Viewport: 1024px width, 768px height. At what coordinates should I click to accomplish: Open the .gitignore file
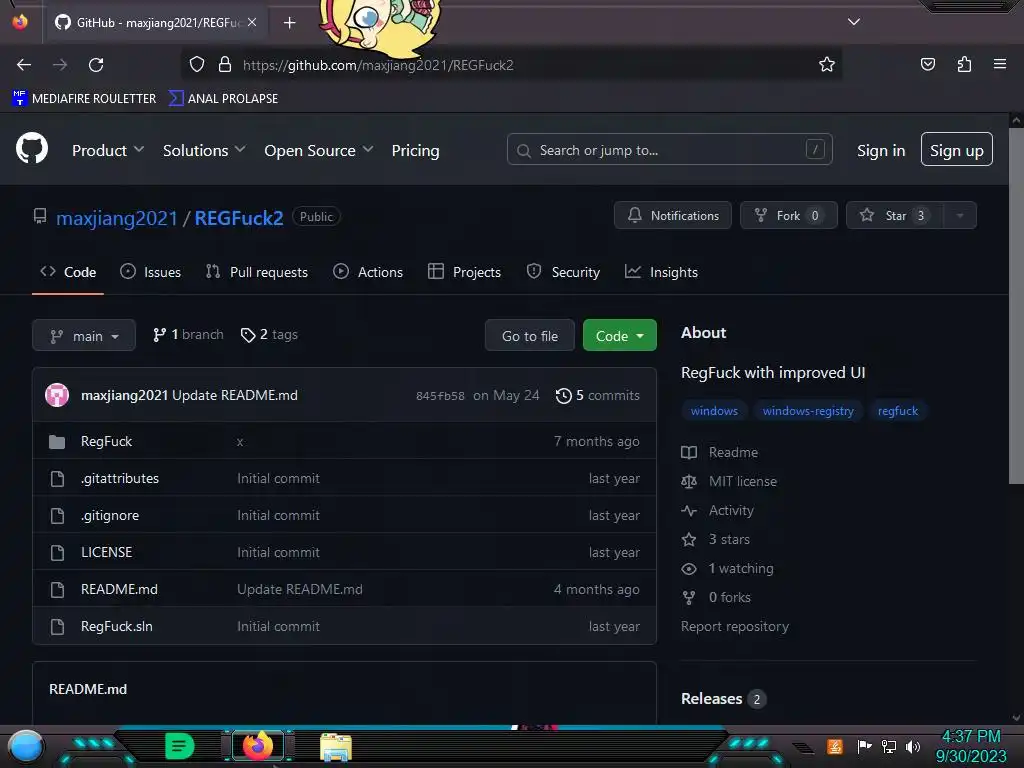click(x=110, y=515)
